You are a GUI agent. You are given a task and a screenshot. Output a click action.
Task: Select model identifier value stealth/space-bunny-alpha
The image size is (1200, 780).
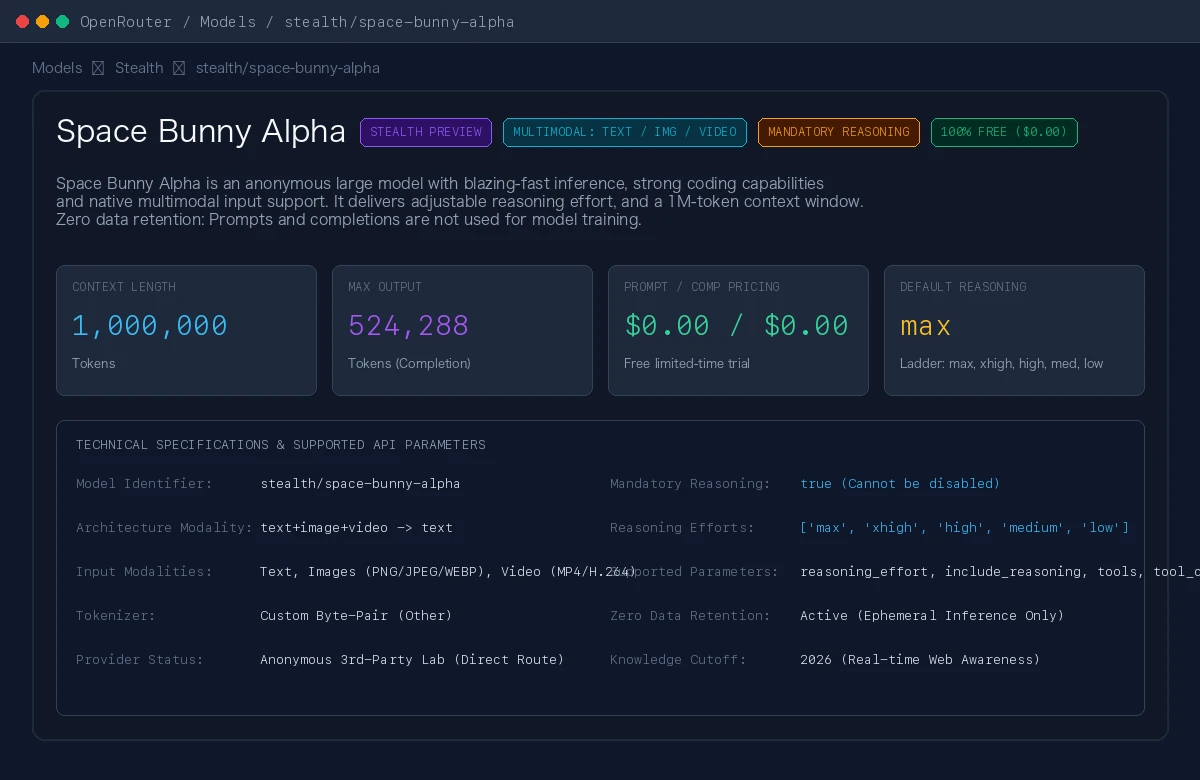tap(360, 483)
